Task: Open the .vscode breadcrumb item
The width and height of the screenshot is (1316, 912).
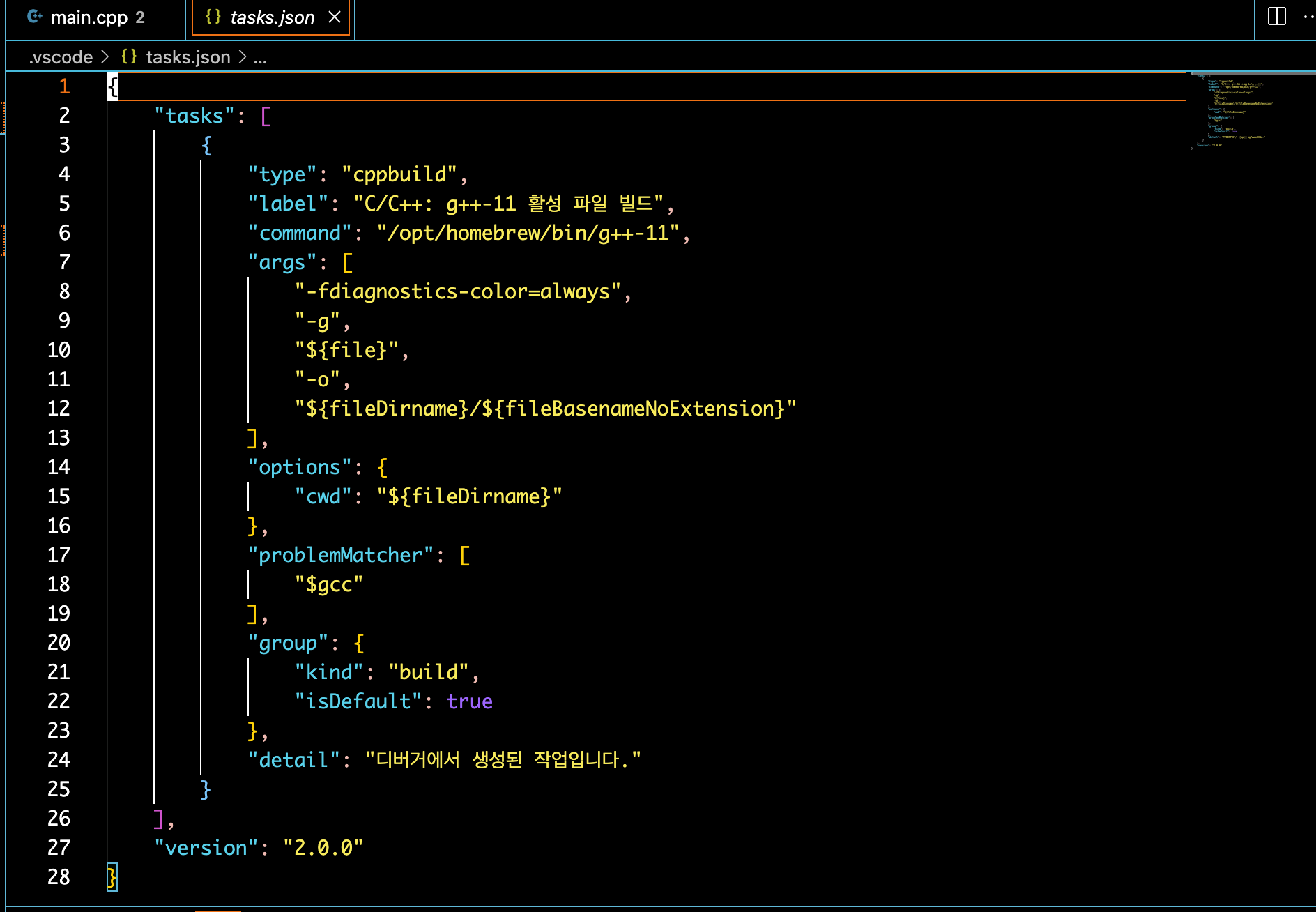Action: coord(61,57)
